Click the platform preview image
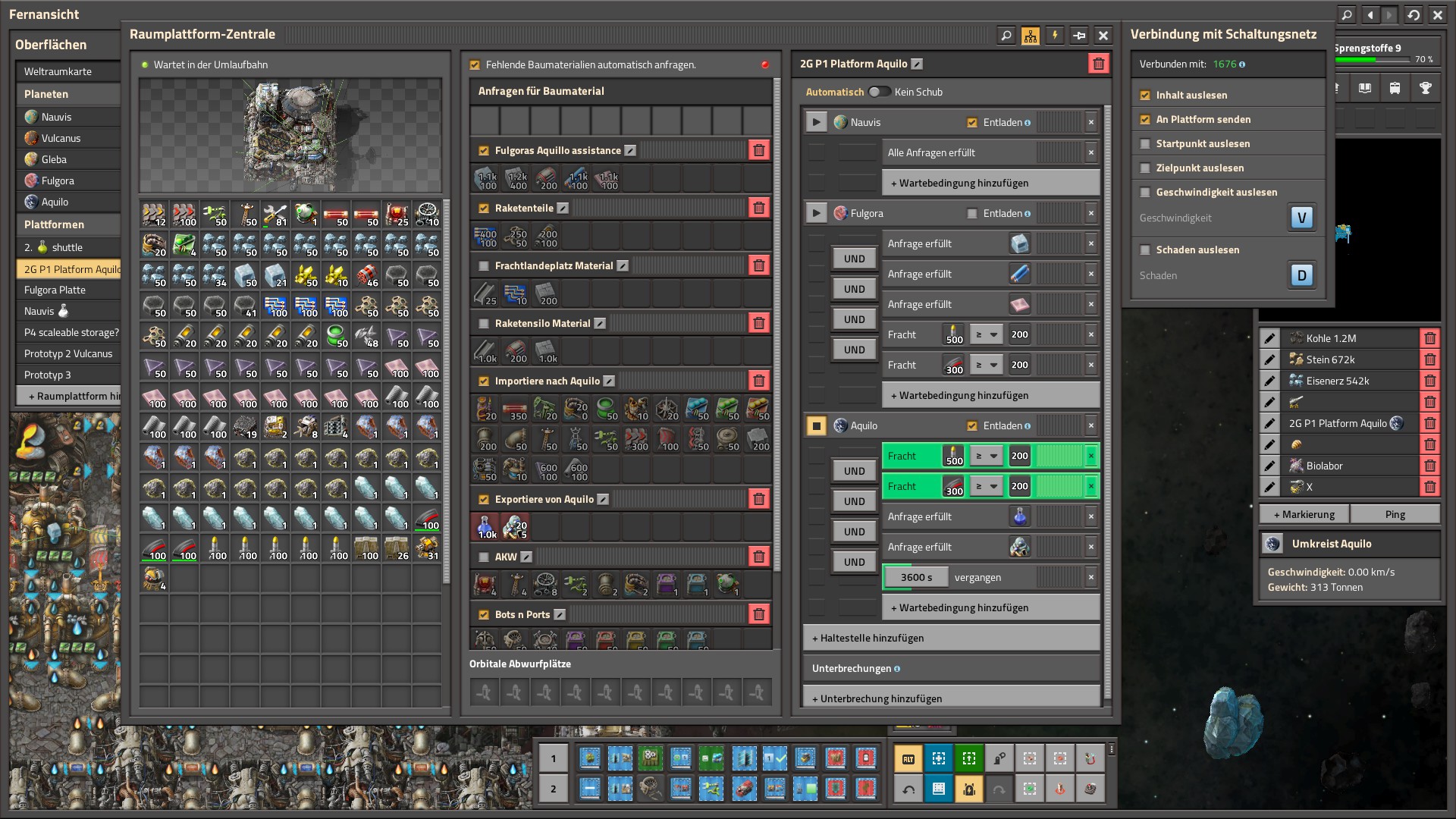1456x819 pixels. click(x=290, y=135)
